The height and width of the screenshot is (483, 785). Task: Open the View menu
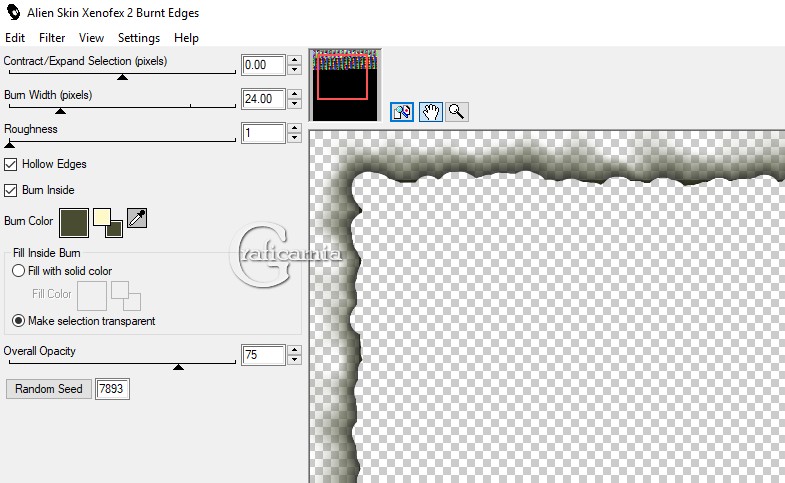point(91,38)
